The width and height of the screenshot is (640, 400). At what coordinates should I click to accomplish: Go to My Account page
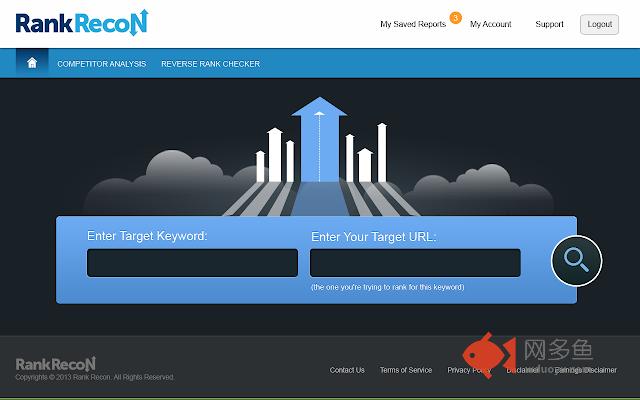click(491, 24)
